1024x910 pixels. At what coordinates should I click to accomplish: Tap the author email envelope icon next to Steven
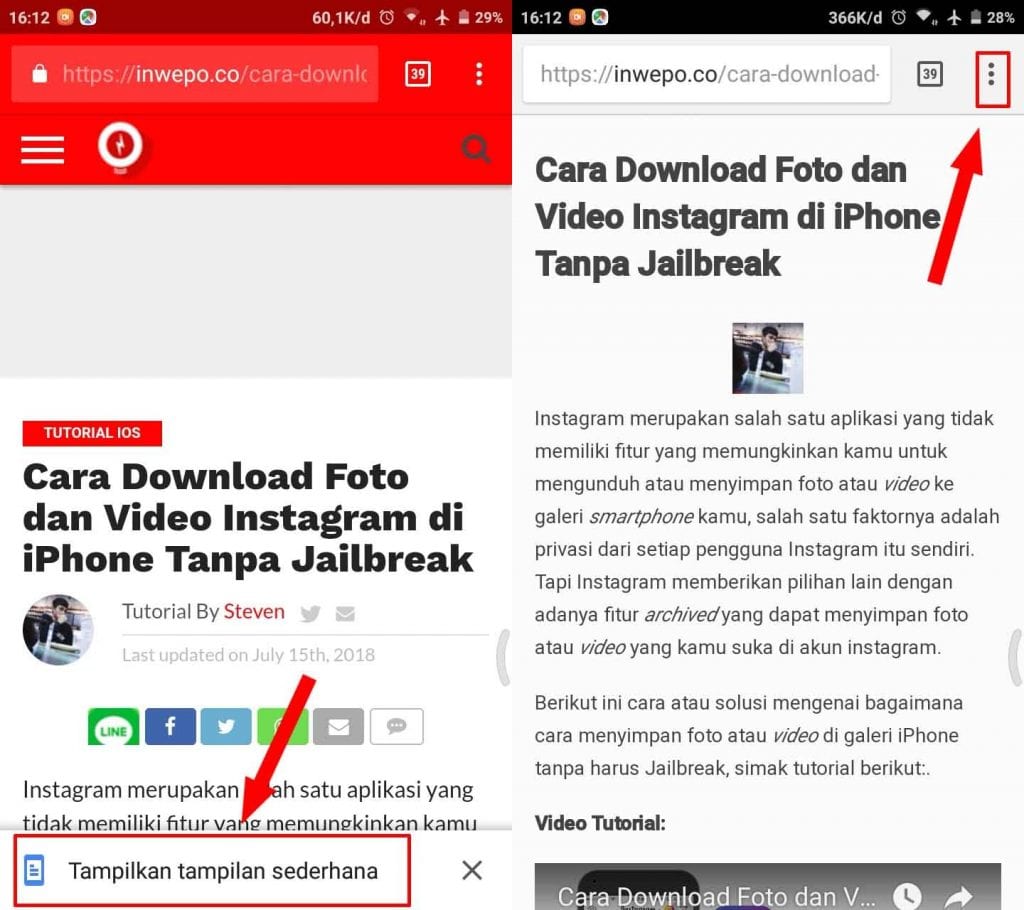[345, 613]
